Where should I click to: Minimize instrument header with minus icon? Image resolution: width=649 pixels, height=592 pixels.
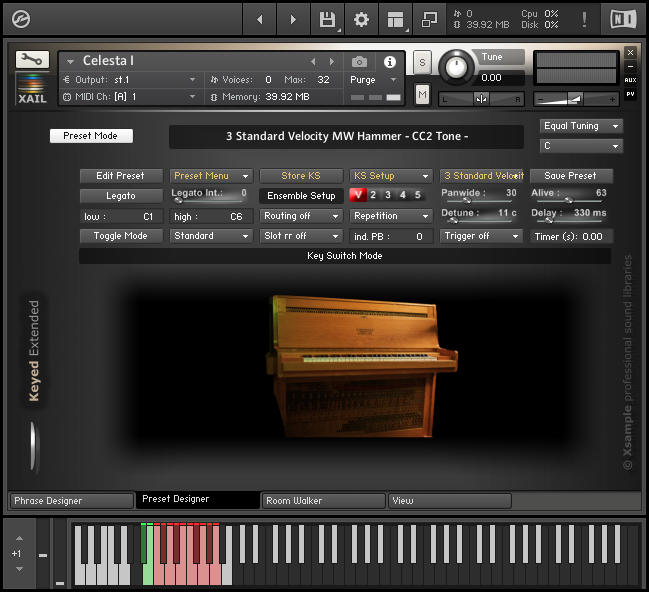point(630,66)
